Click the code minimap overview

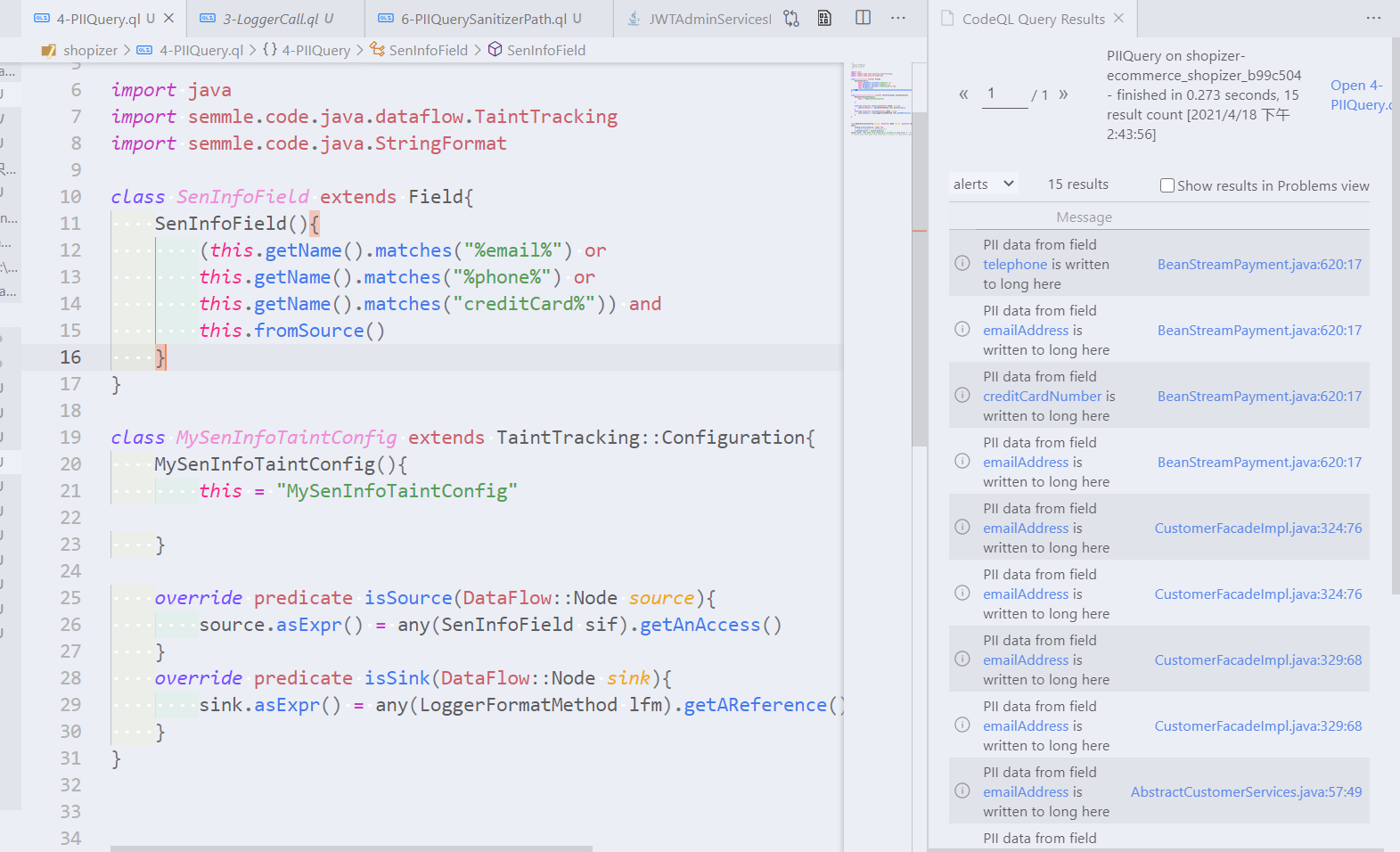(880, 98)
